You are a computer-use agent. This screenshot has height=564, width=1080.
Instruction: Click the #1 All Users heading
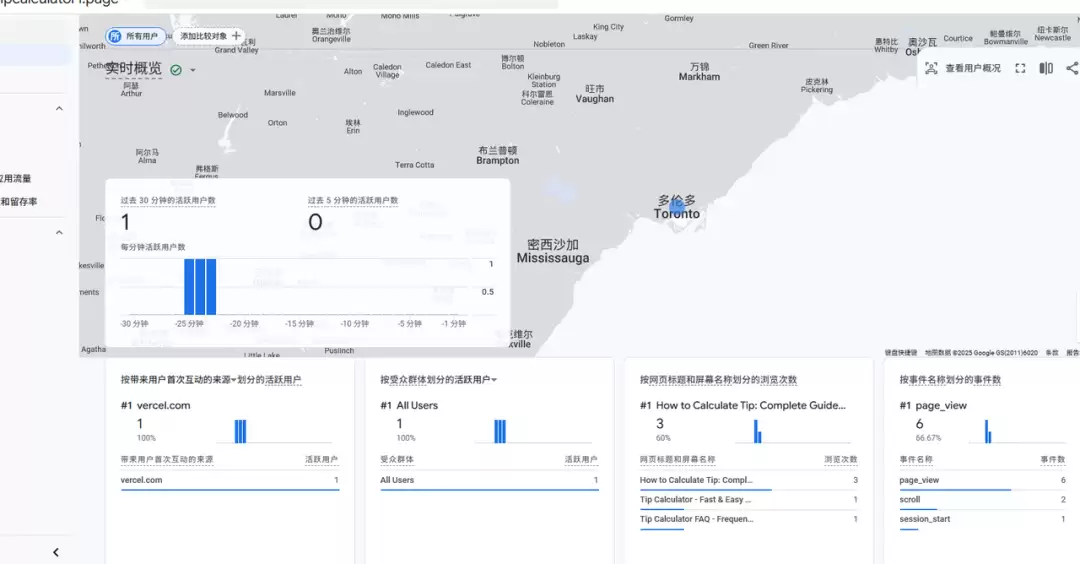409,406
